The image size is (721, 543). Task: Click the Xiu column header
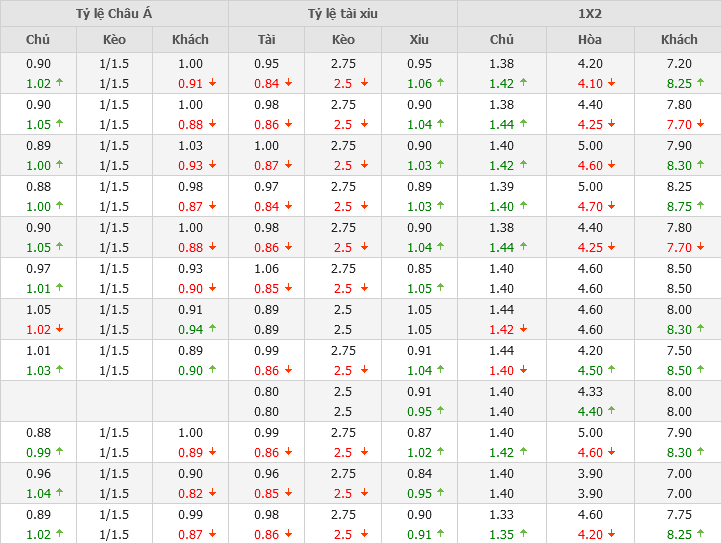[419, 40]
